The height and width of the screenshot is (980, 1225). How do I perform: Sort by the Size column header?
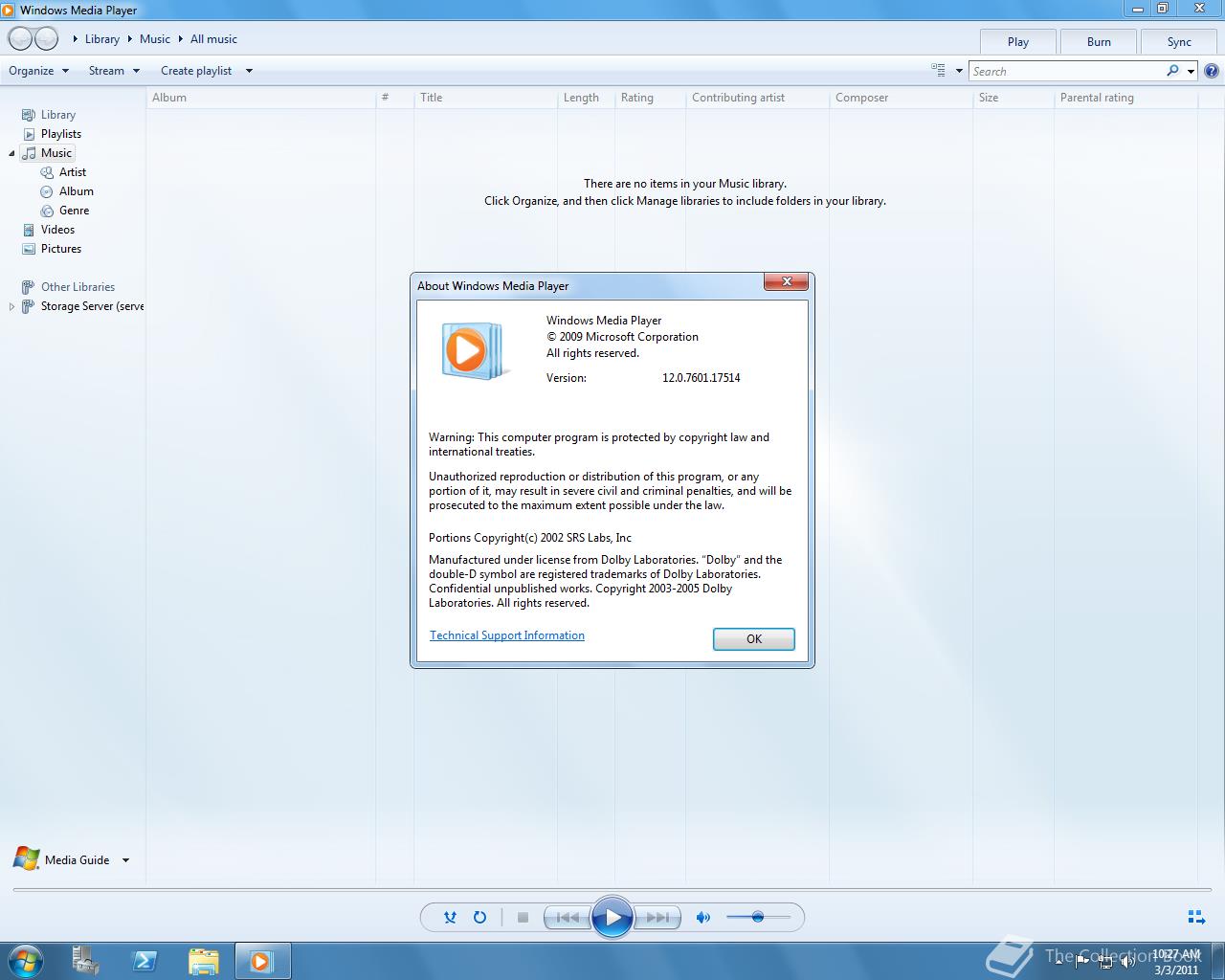(x=1013, y=98)
